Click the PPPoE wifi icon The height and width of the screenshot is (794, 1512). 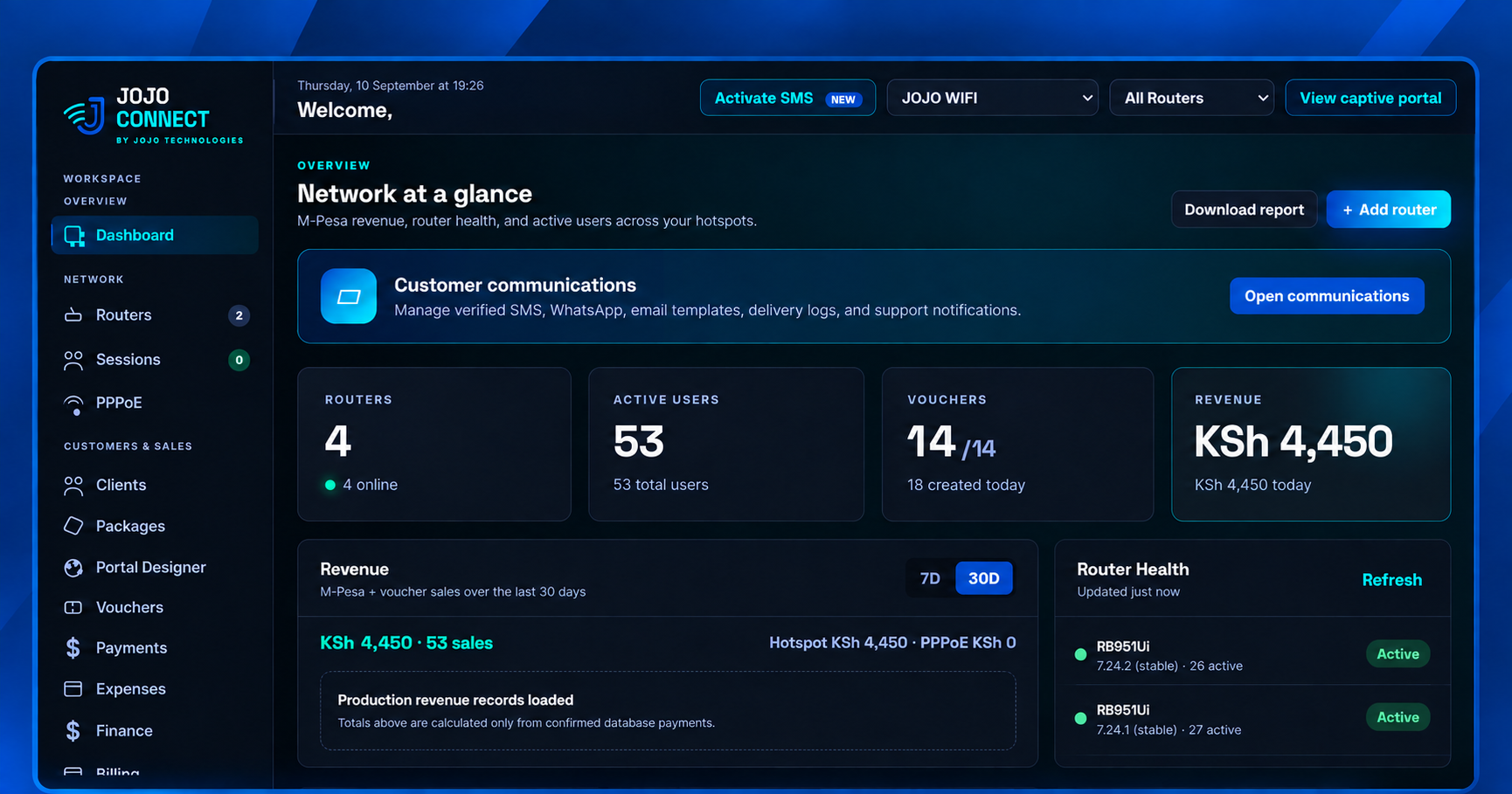coord(73,404)
